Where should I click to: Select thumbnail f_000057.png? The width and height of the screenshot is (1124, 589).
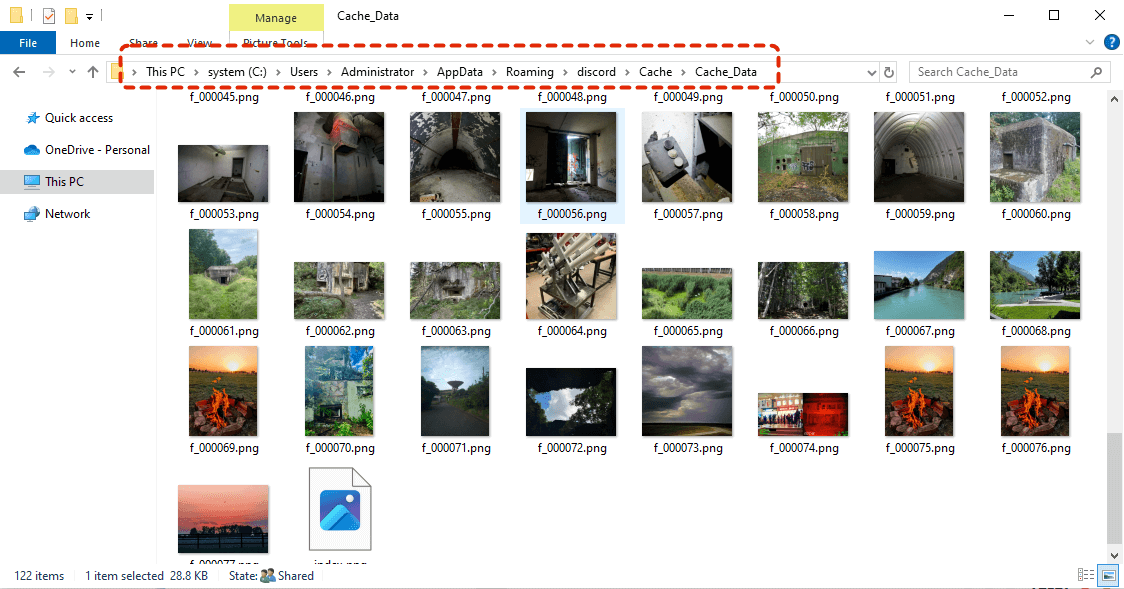point(687,157)
